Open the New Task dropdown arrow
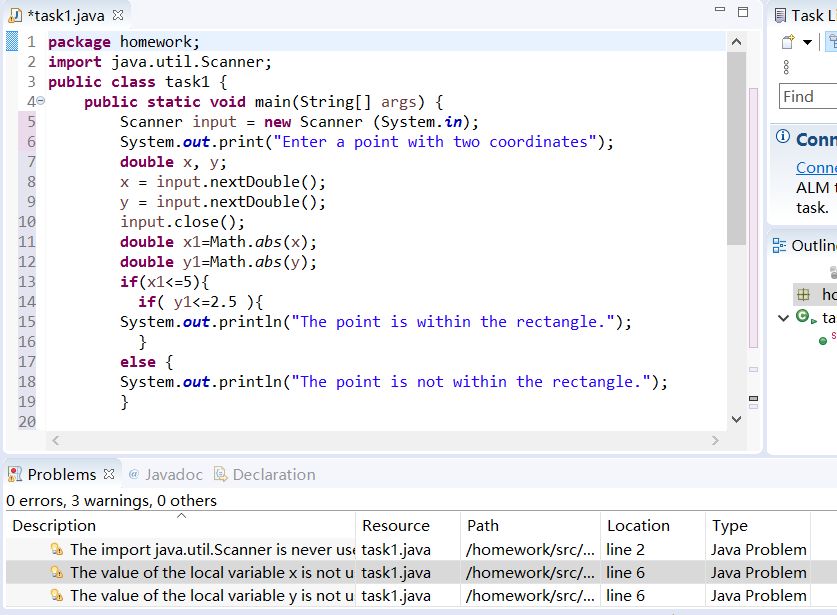This screenshot has height=615, width=837. (x=807, y=42)
